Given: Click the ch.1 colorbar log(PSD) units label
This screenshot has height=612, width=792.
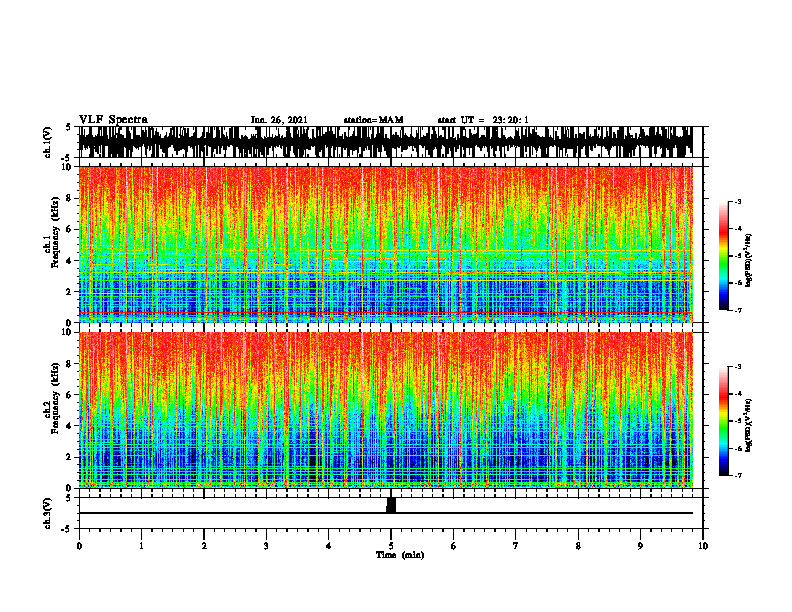Looking at the screenshot, I should click(x=749, y=261).
